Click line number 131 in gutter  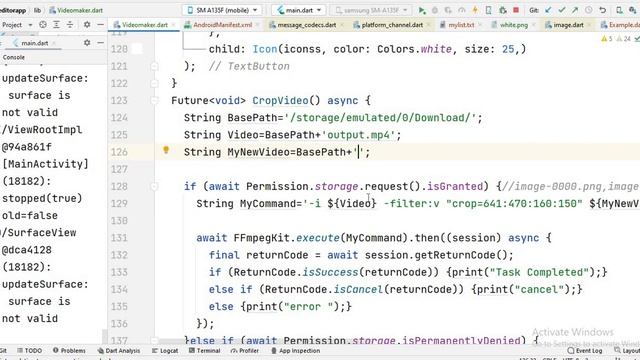[x=119, y=238]
